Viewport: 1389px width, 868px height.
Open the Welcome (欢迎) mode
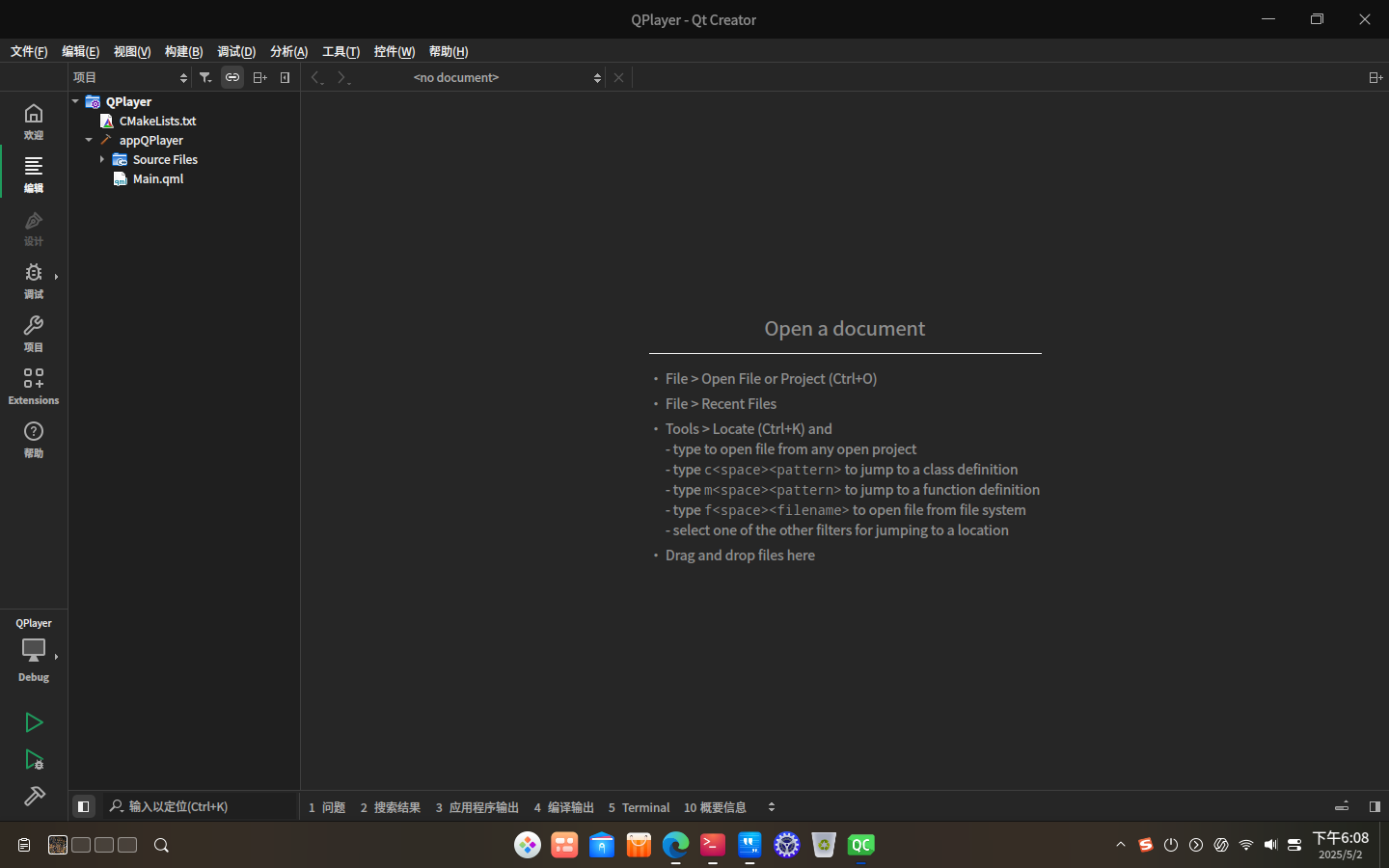tap(34, 121)
